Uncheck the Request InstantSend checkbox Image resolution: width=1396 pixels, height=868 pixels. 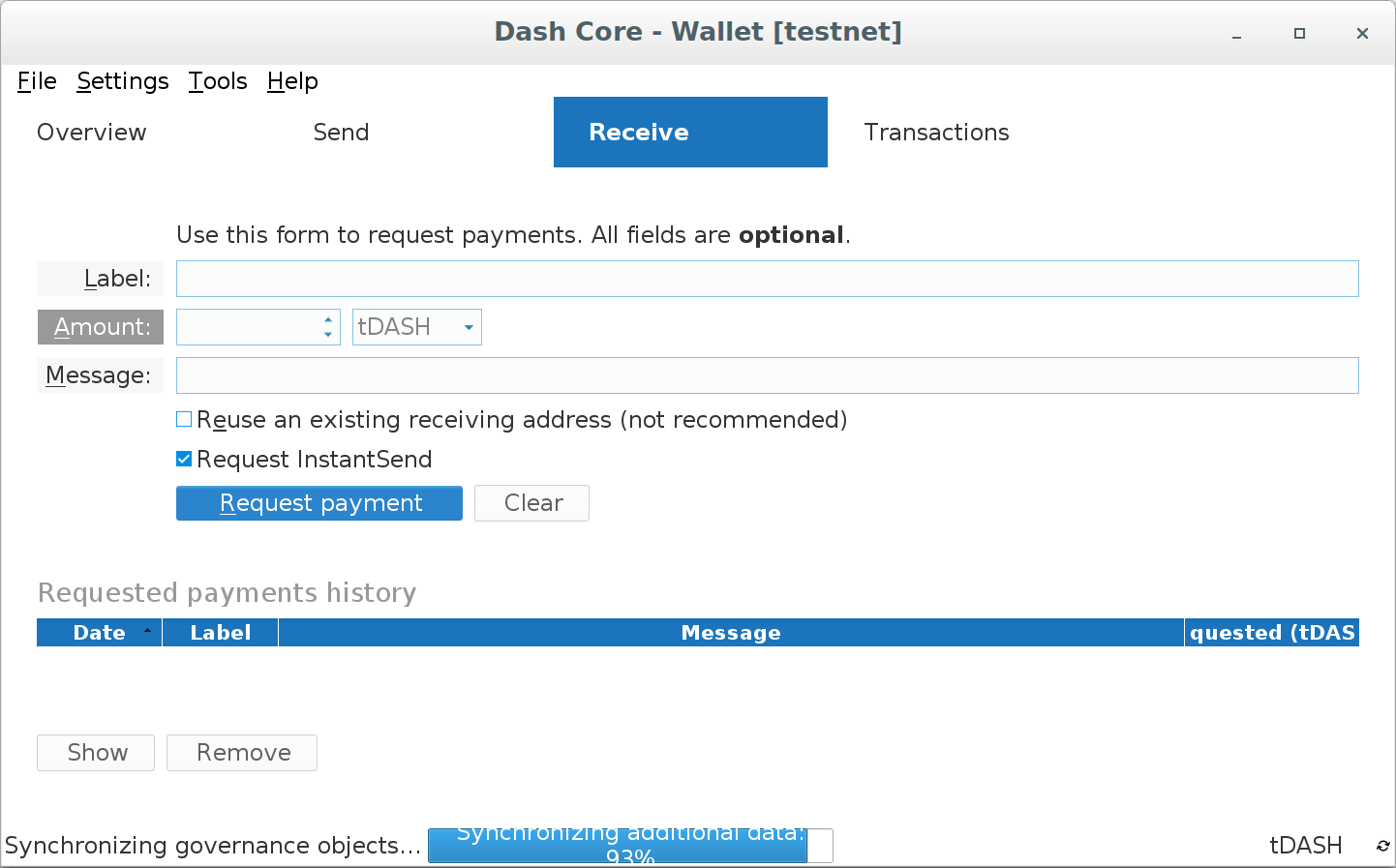pos(184,459)
